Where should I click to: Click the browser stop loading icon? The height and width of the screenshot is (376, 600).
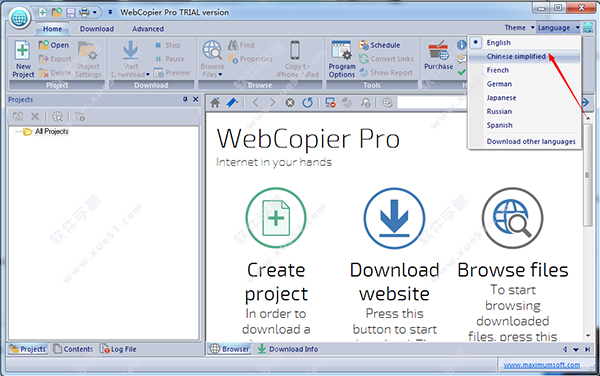[x=290, y=103]
